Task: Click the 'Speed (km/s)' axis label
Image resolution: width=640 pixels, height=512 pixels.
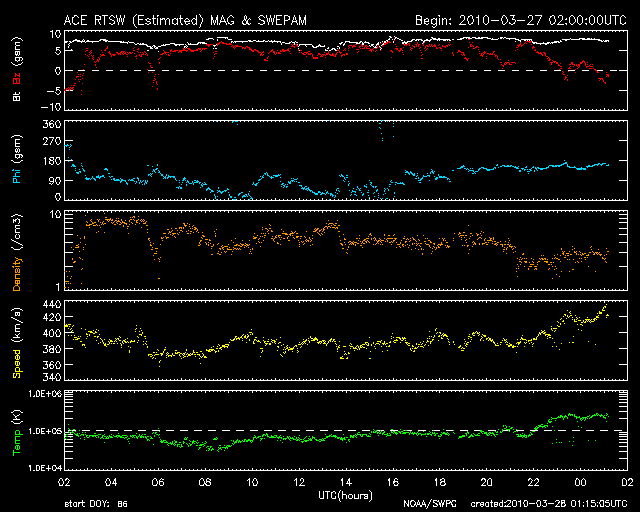Action: click(16, 343)
